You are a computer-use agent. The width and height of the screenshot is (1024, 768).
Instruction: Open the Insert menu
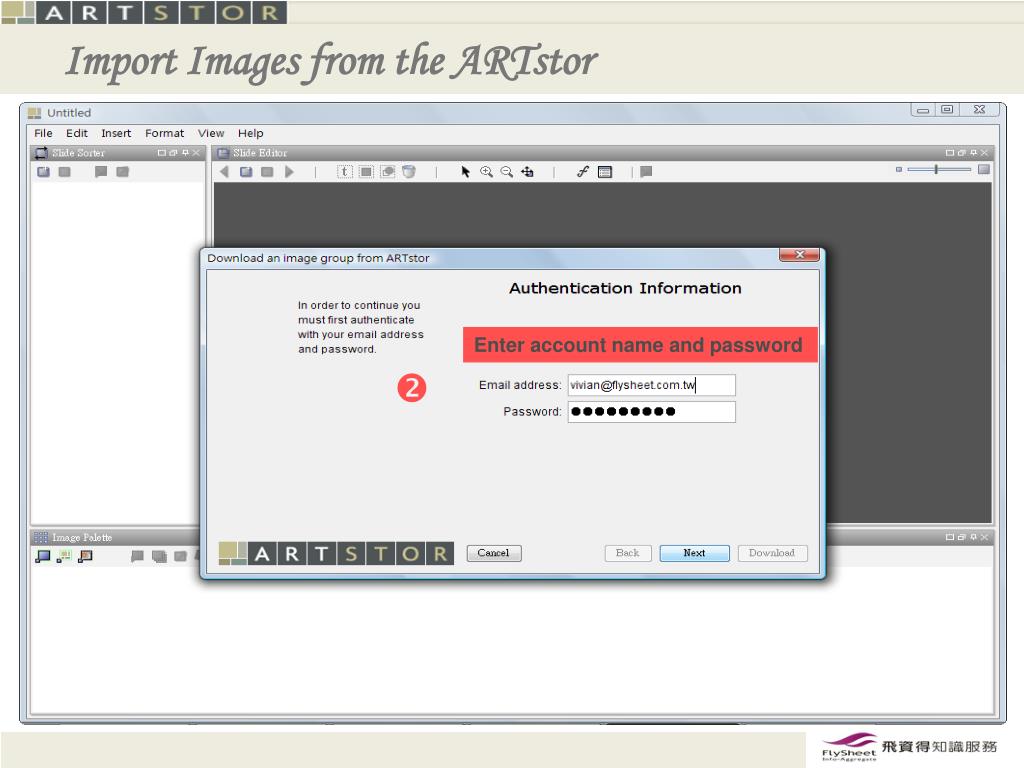point(116,133)
